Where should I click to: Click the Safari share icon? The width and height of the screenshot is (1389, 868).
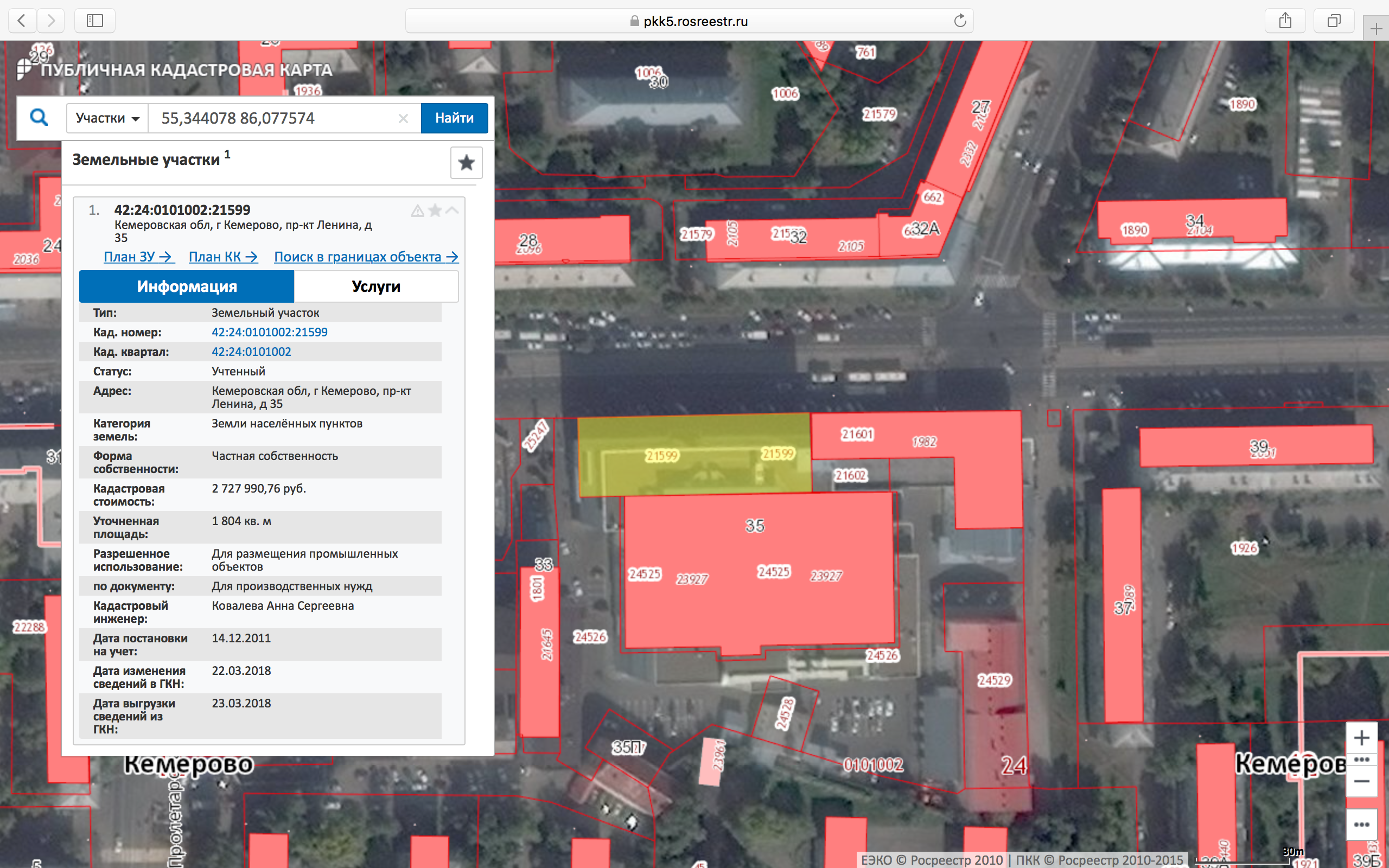tap(1285, 21)
